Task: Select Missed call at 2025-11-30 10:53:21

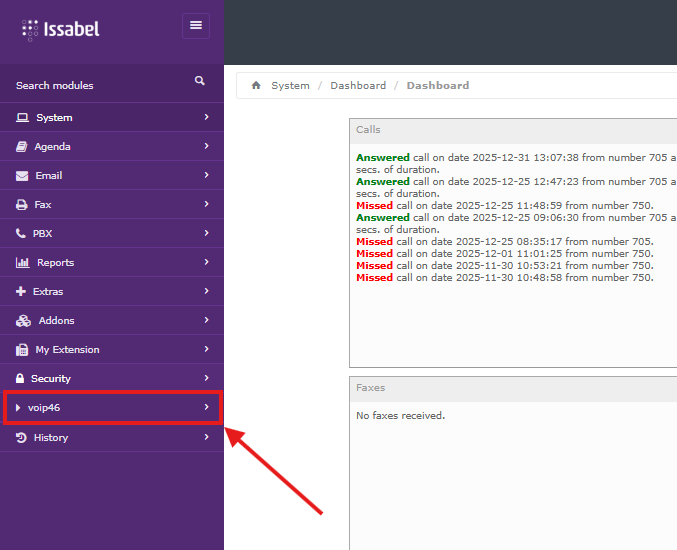Action: [x=505, y=266]
